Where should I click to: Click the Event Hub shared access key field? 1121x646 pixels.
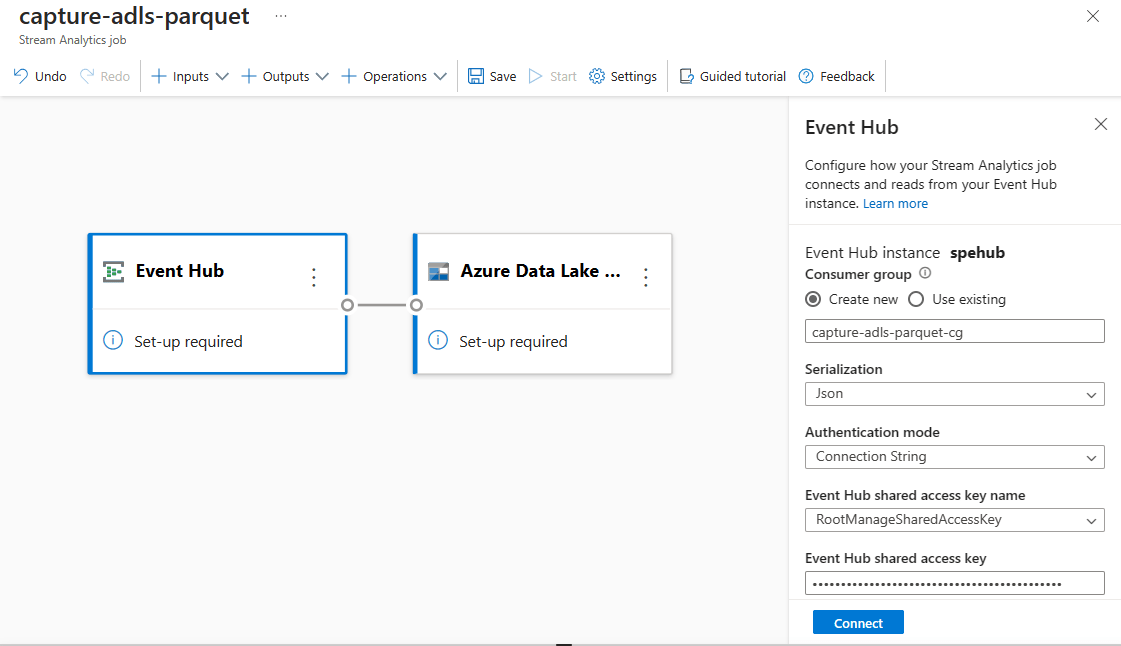point(954,582)
